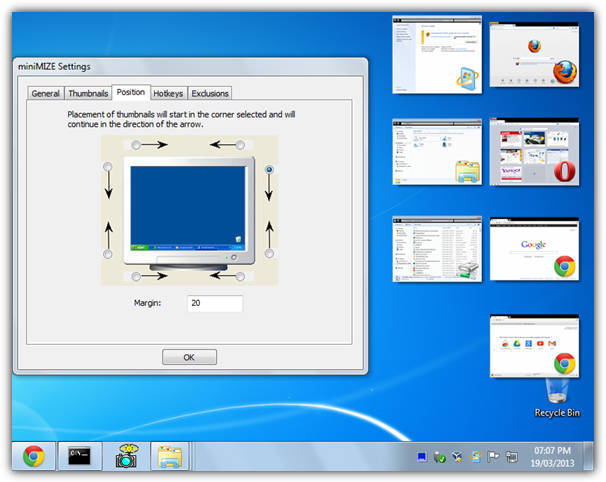606x482 pixels.
Task: Open the Action Center flag icon
Action: coord(493,457)
